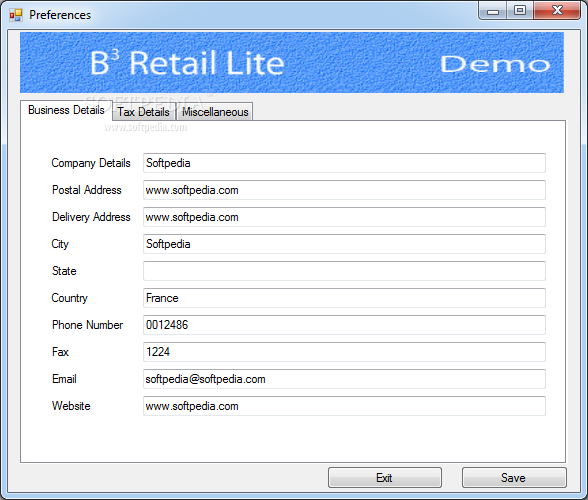
Task: Close the Preferences window
Action: pyautogui.click(x=557, y=11)
